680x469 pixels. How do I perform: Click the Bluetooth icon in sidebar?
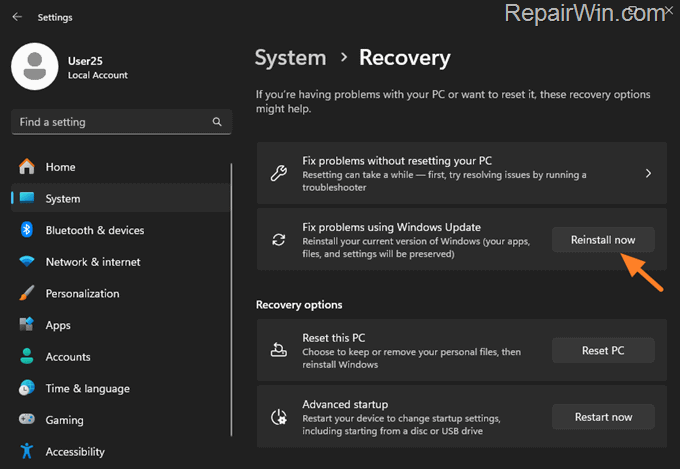coord(26,230)
